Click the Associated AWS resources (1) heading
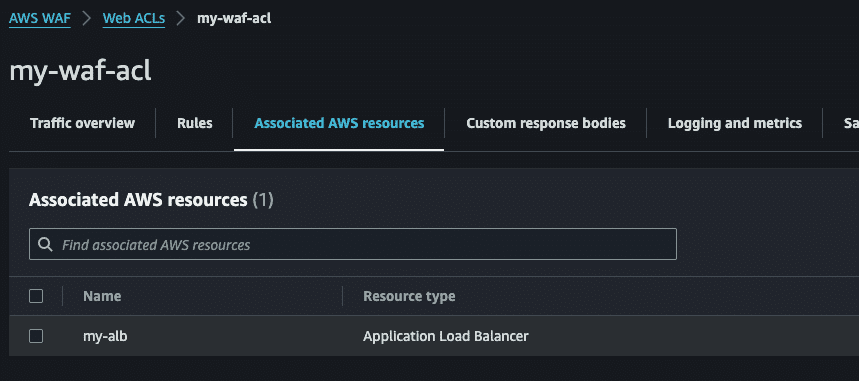The width and height of the screenshot is (859, 381). click(x=151, y=200)
